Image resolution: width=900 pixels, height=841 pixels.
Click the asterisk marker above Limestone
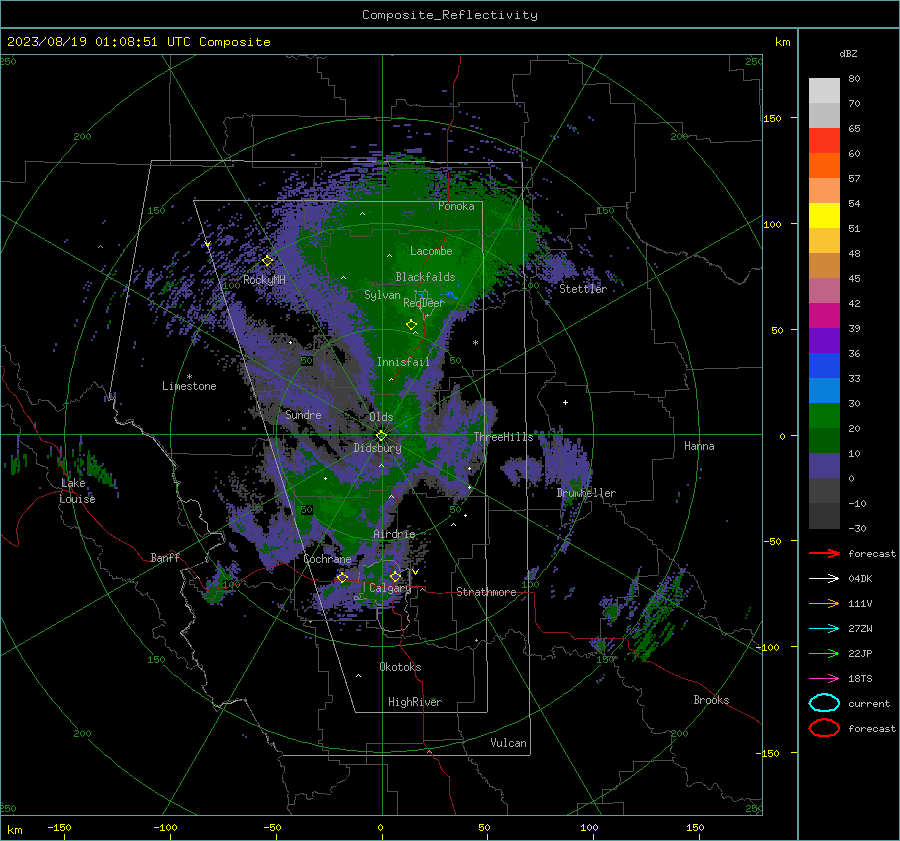click(189, 377)
